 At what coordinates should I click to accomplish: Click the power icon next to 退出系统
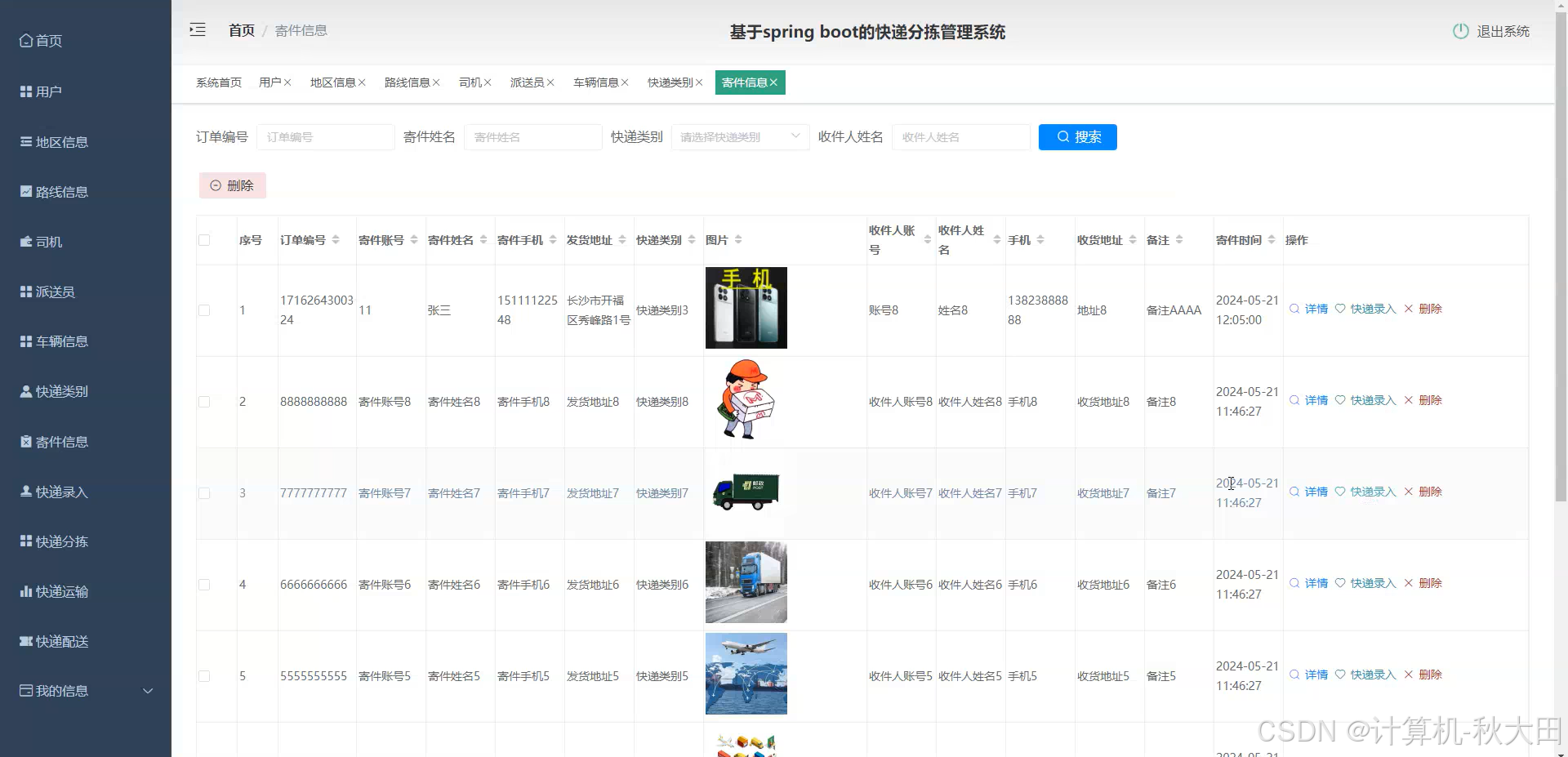click(1460, 31)
